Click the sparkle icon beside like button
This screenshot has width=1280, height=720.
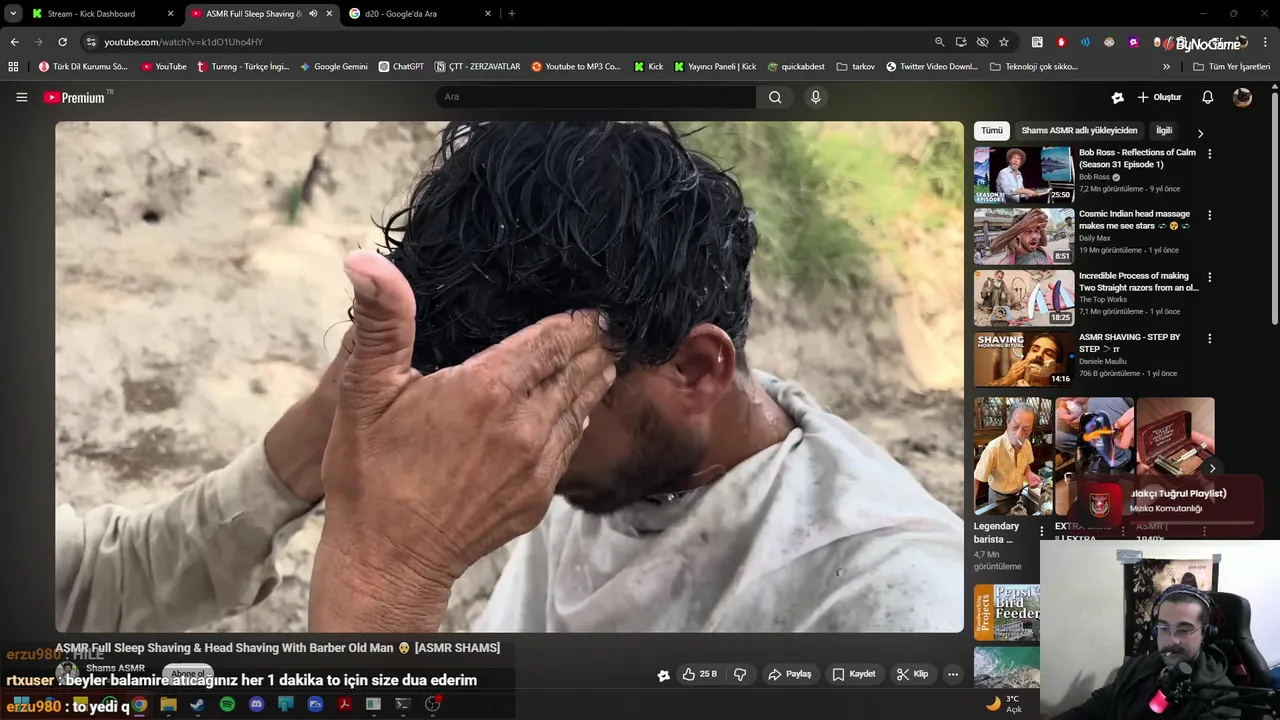pyautogui.click(x=663, y=675)
